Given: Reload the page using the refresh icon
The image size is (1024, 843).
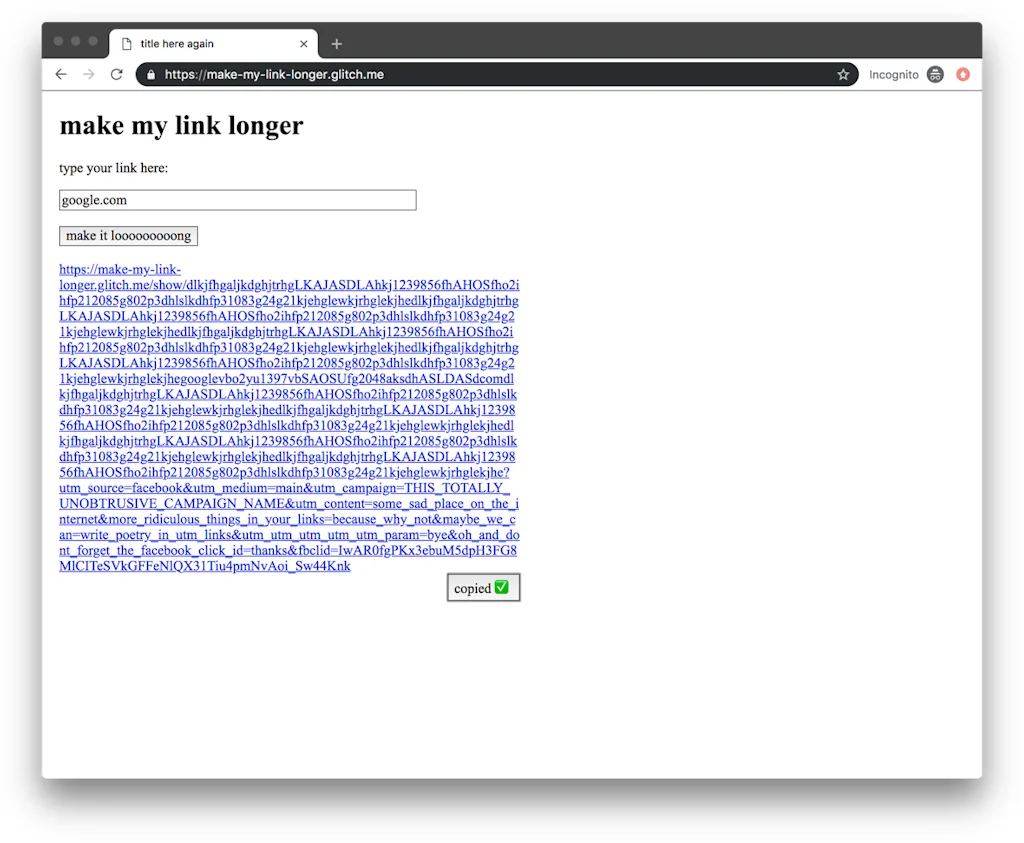Looking at the screenshot, I should click(116, 74).
